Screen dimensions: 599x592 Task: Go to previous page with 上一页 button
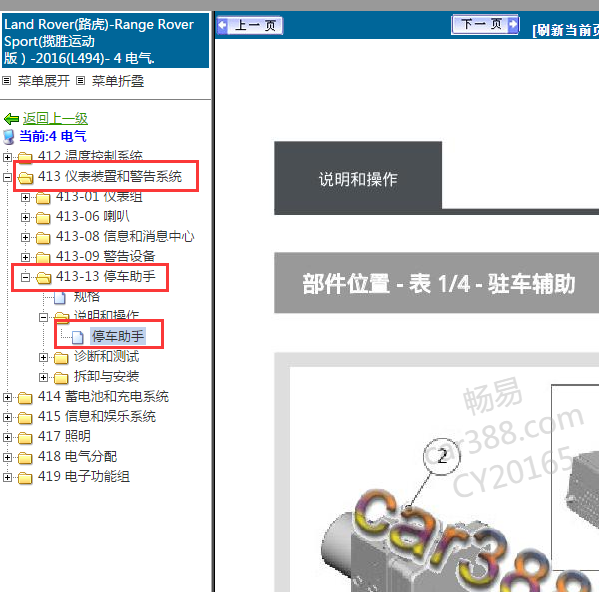coord(250,26)
